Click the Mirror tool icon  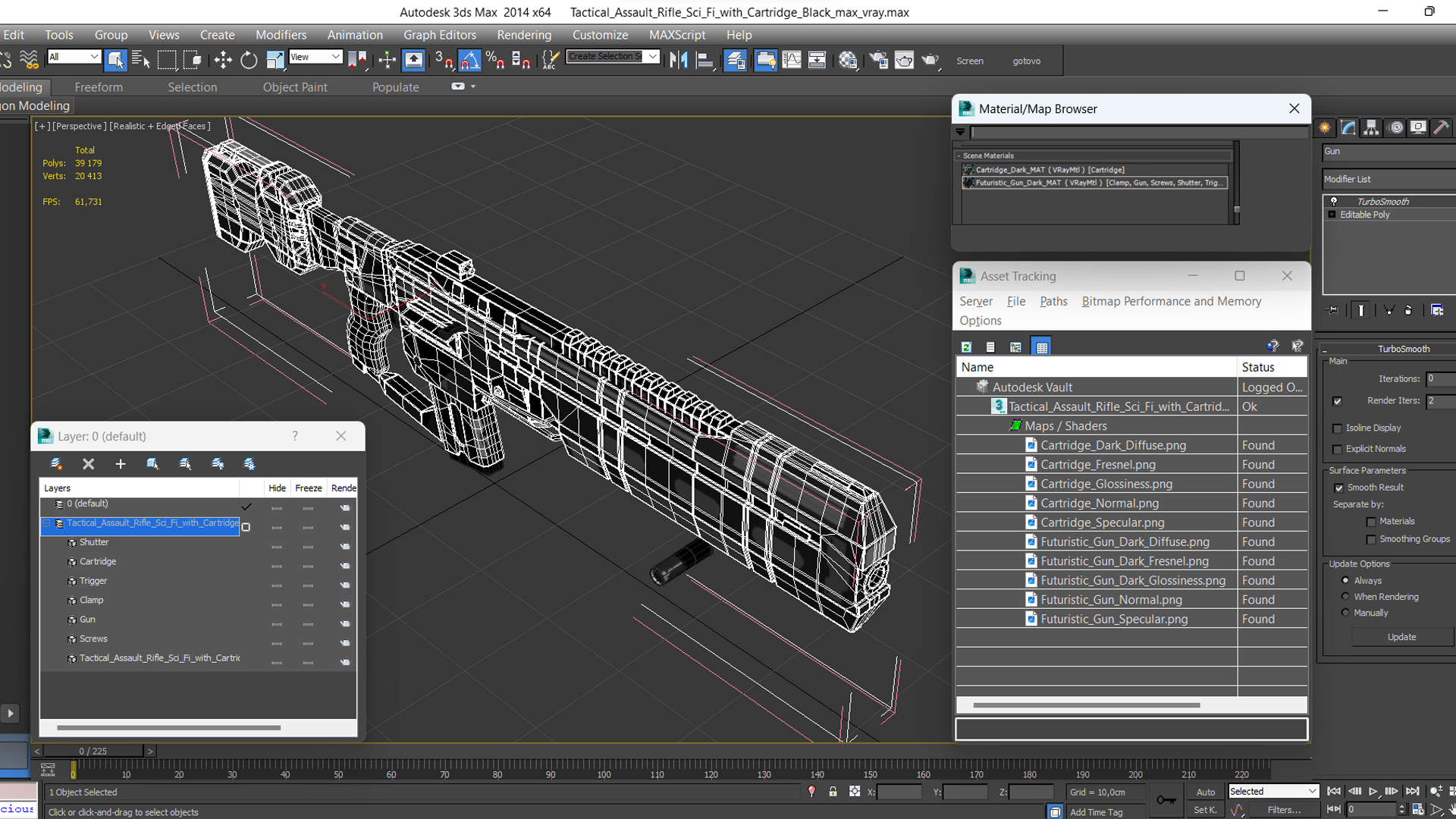[x=679, y=60]
